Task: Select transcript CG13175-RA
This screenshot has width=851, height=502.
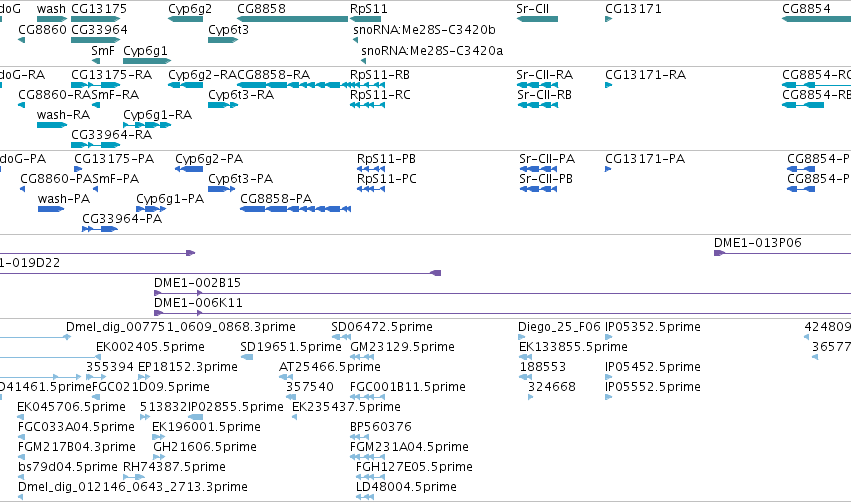Action: click(x=112, y=74)
